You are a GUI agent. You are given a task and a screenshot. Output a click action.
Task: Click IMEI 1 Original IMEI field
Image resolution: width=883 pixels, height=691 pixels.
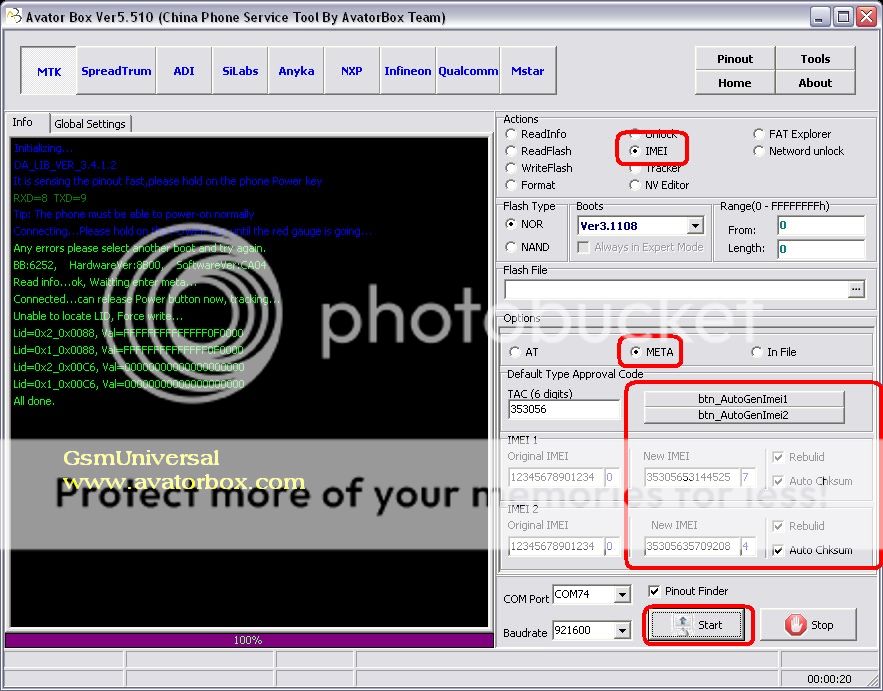pyautogui.click(x=556, y=478)
